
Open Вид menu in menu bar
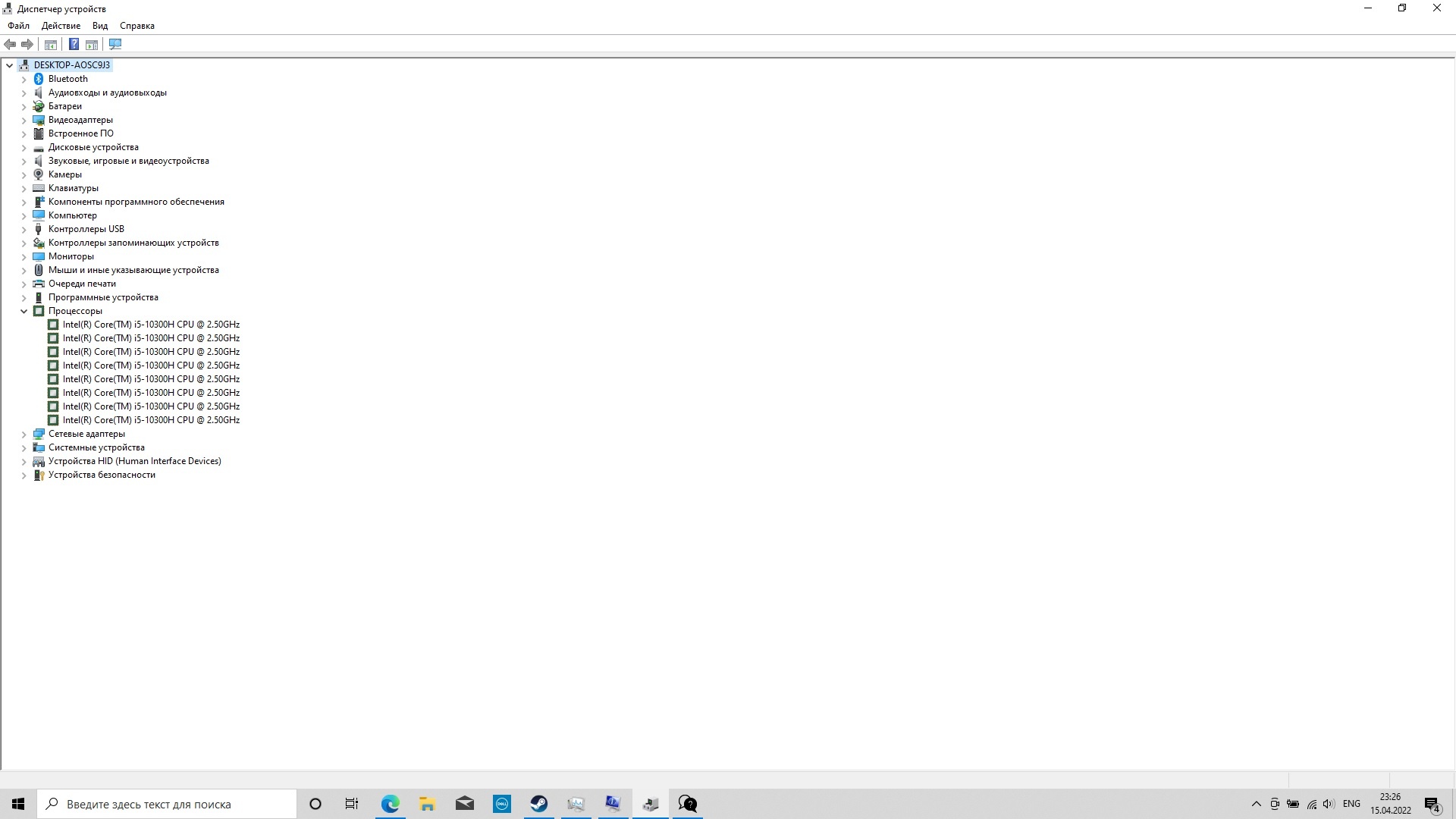tap(100, 25)
